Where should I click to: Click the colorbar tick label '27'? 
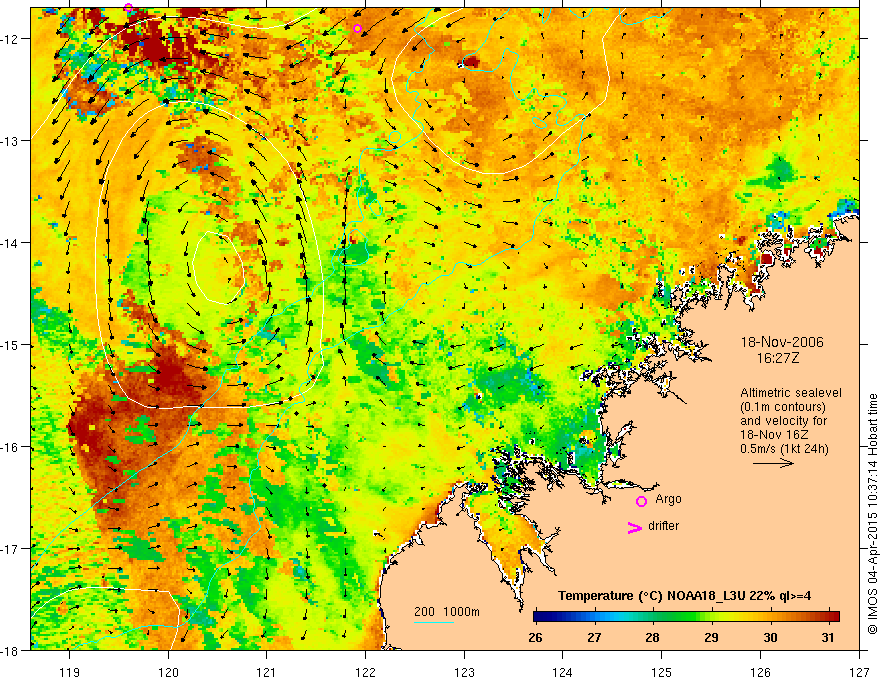(x=594, y=637)
